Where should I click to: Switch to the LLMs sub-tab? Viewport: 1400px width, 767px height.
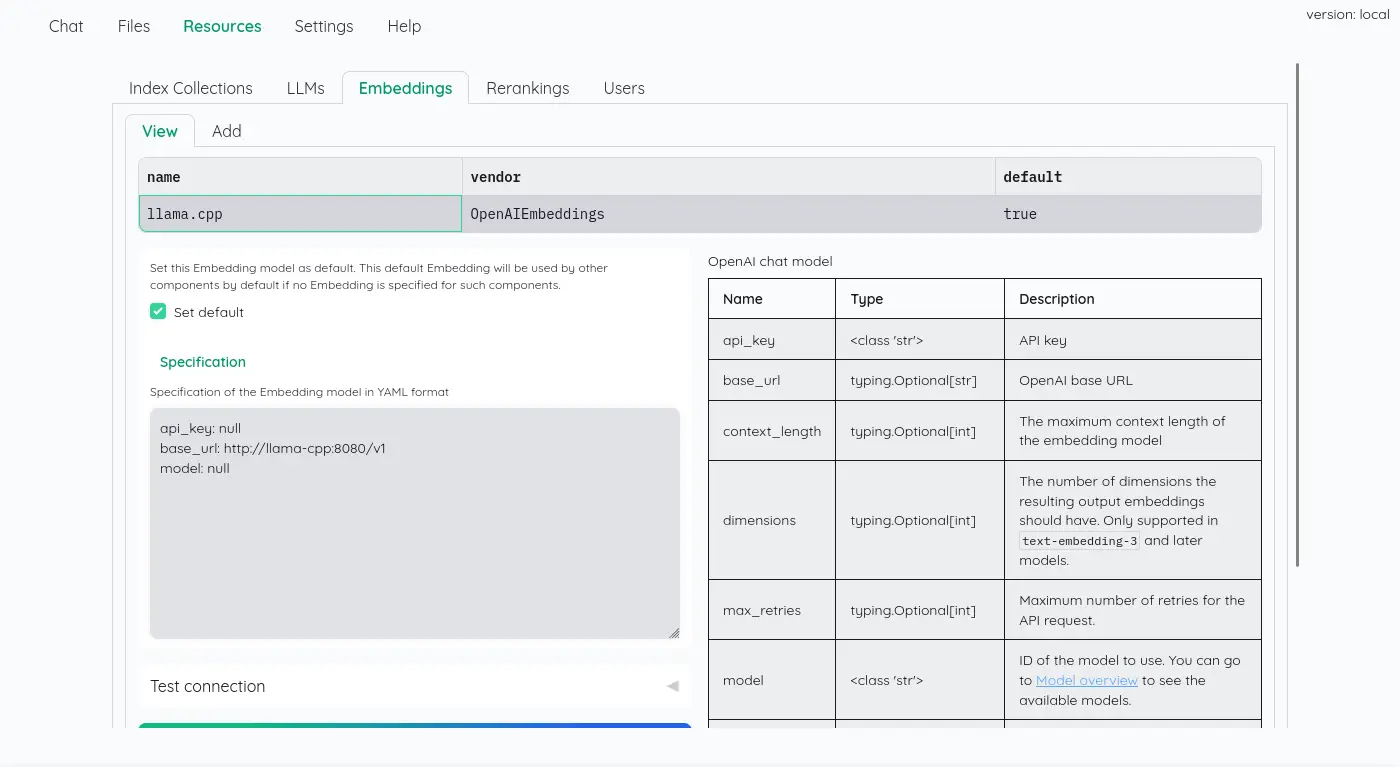coord(305,88)
